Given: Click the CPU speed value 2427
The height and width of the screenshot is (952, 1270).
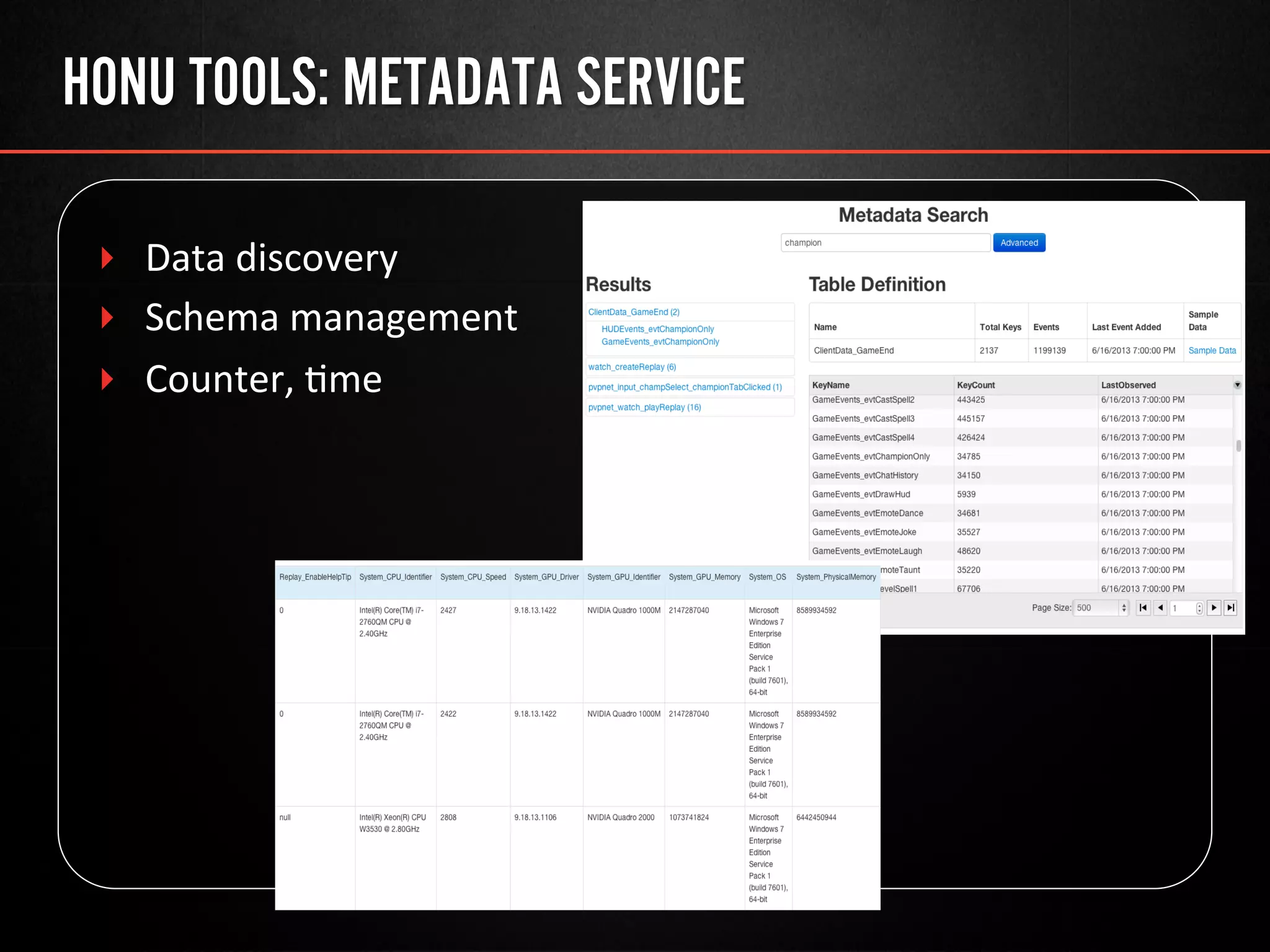Looking at the screenshot, I should (448, 610).
